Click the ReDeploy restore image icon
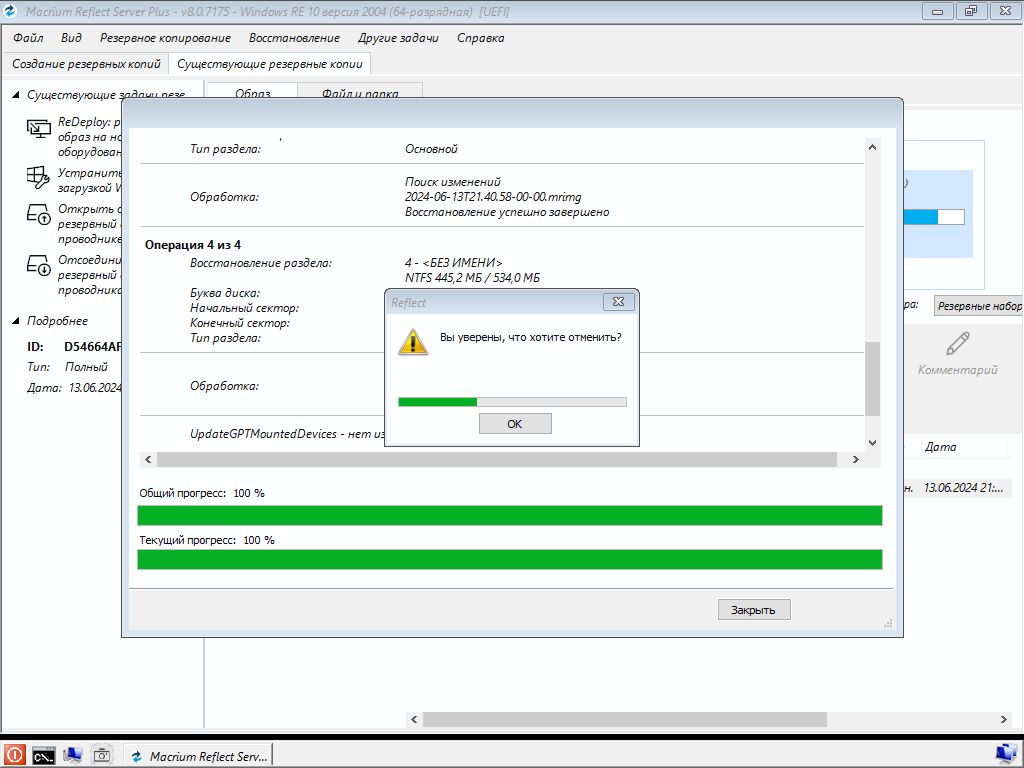Screen dimensions: 1024x768 38,128
